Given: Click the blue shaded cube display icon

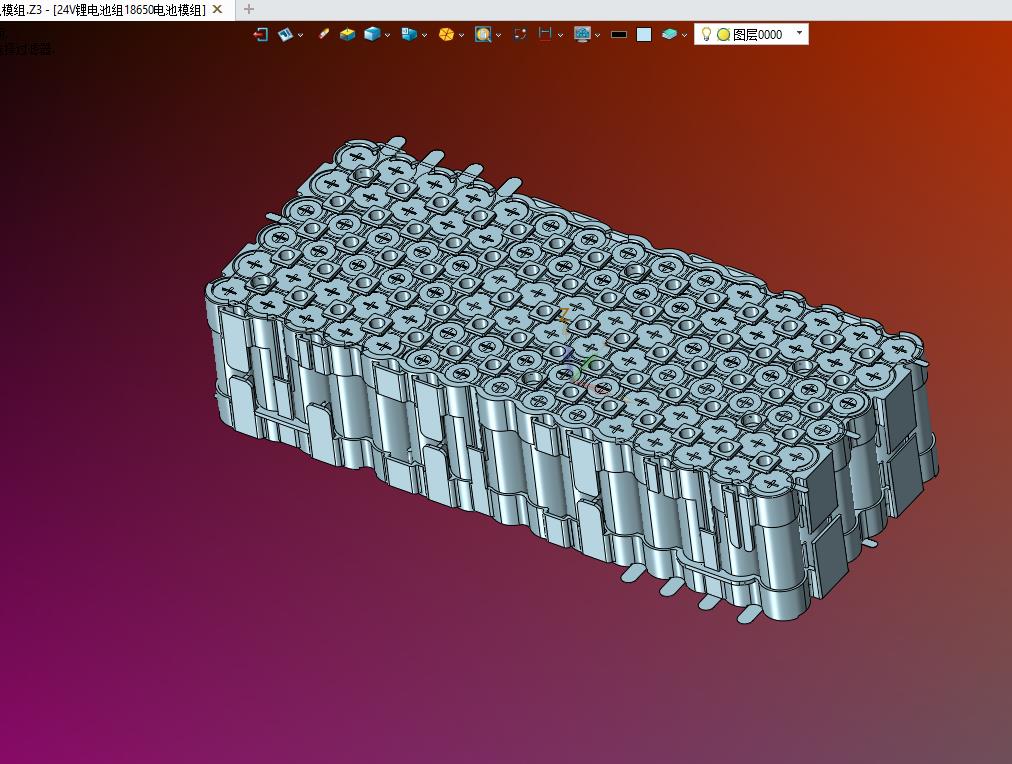Looking at the screenshot, I should [x=372, y=34].
